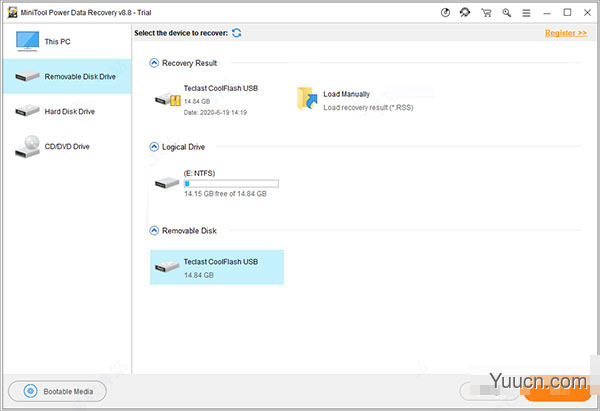The height and width of the screenshot is (411, 600).
Task: Click 'Date: 2020-6-19 14:19' text
Action: point(215,113)
